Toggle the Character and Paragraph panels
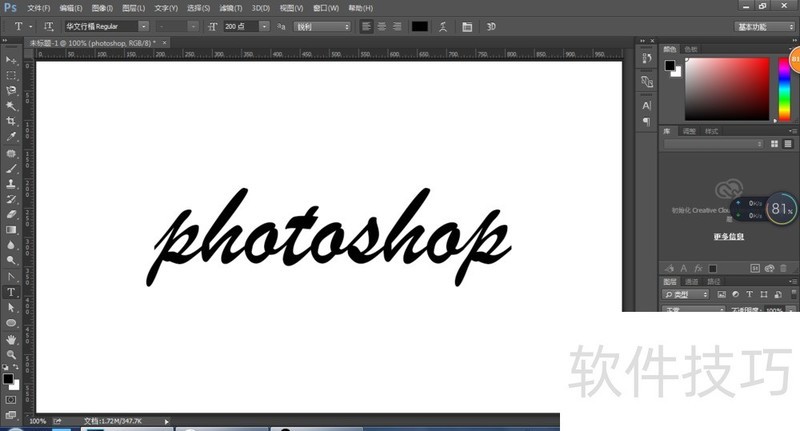Image resolution: width=800 pixels, height=431 pixels. [x=467, y=27]
